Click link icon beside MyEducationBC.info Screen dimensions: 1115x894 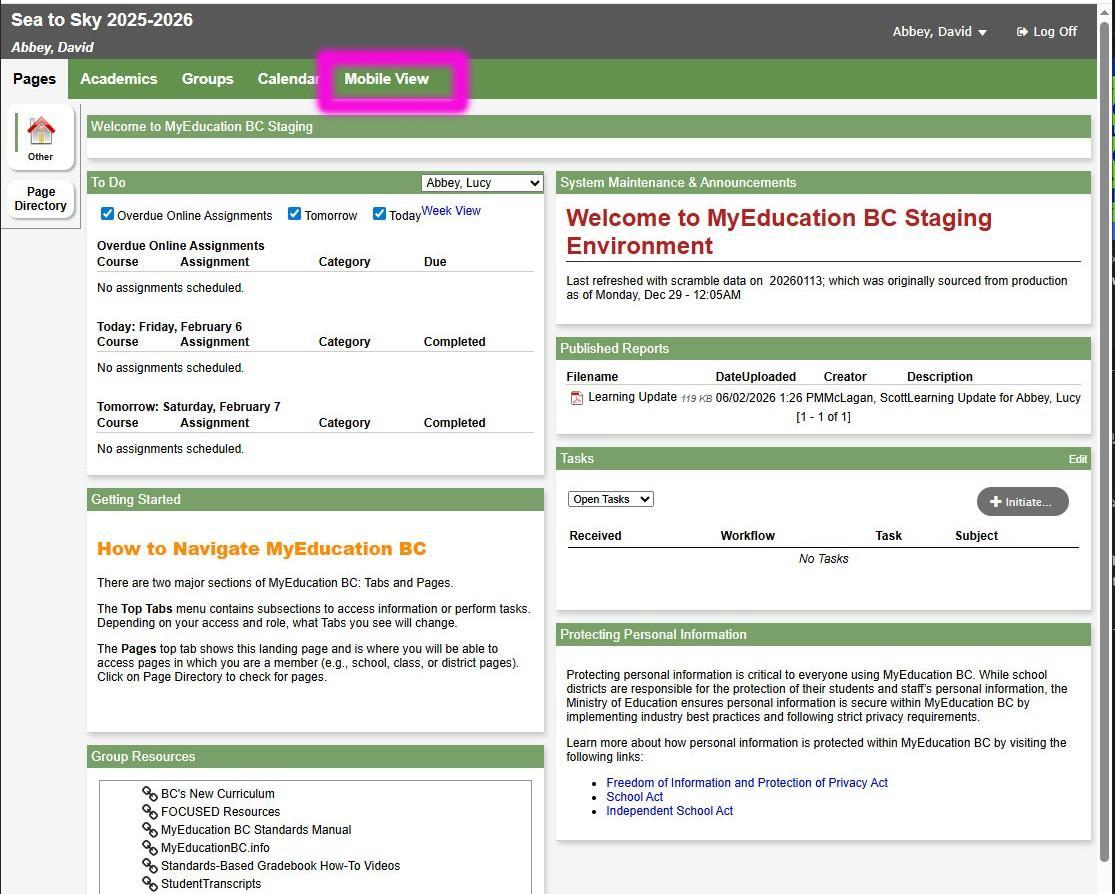[x=150, y=848]
